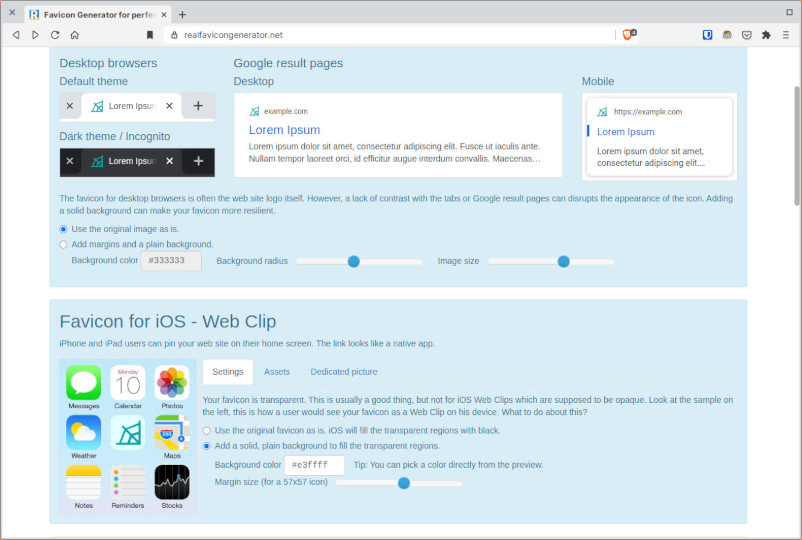This screenshot has height=540, width=802.
Task: Click the iOS Notes app icon
Action: (x=83, y=482)
